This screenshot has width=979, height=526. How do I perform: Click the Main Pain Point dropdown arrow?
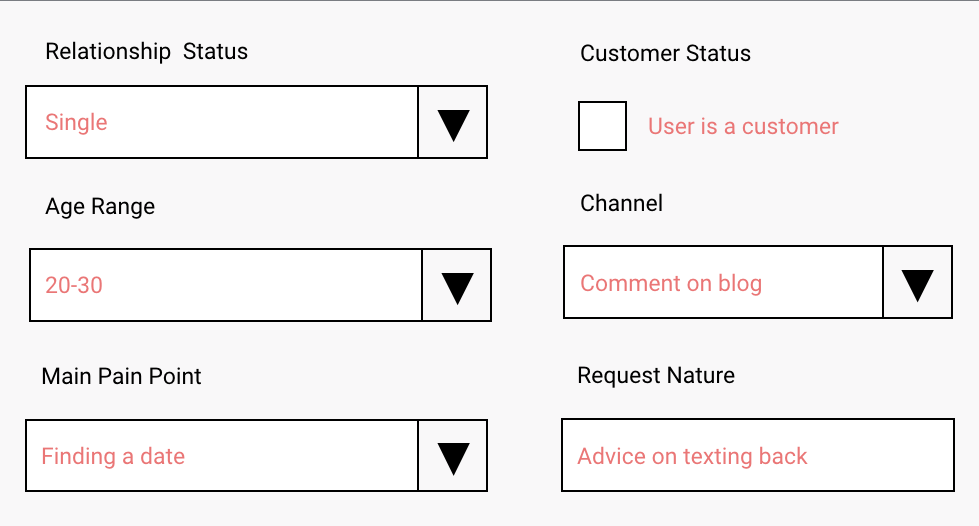point(453,457)
